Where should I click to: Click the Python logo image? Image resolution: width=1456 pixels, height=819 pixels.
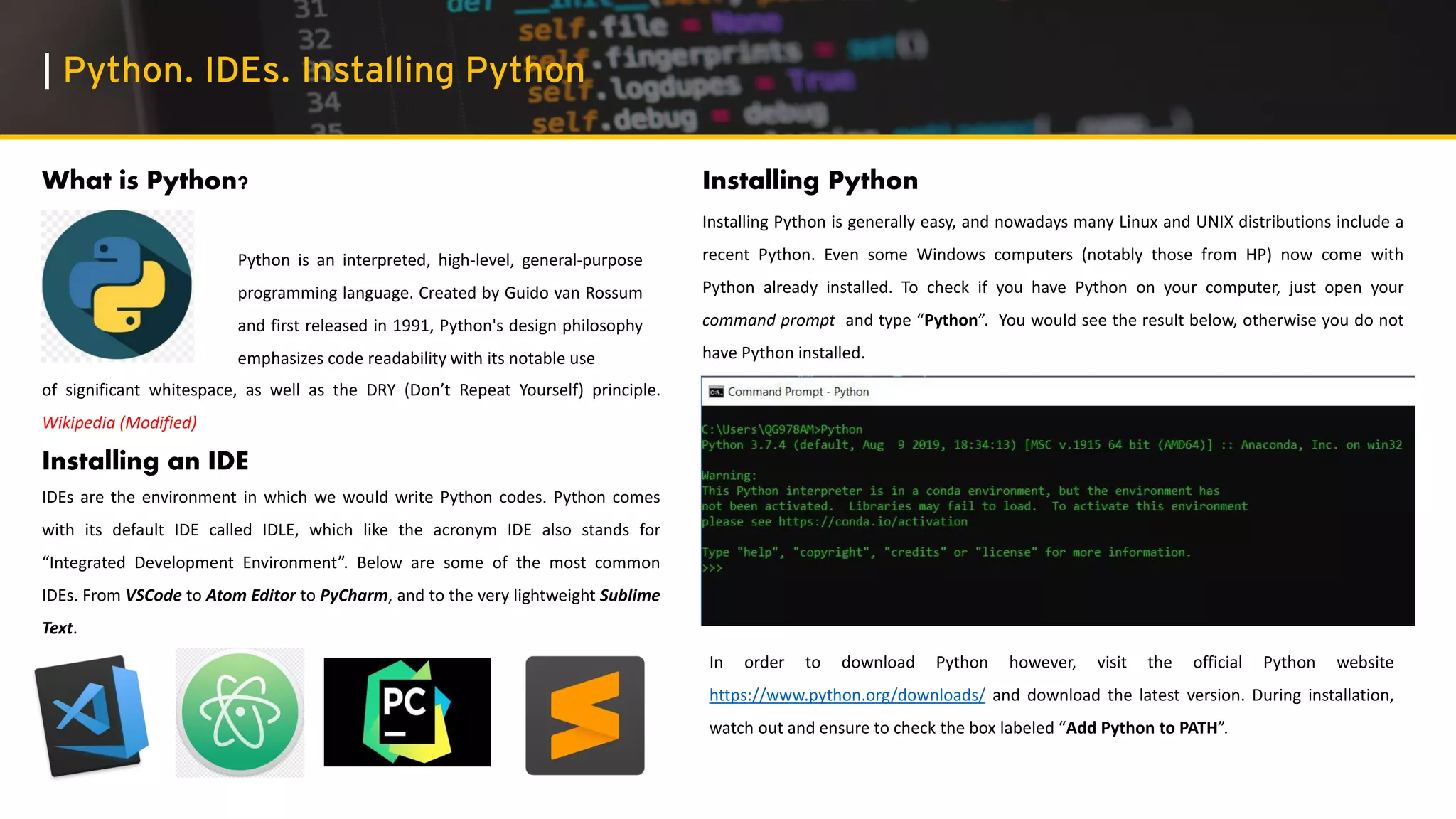click(117, 285)
